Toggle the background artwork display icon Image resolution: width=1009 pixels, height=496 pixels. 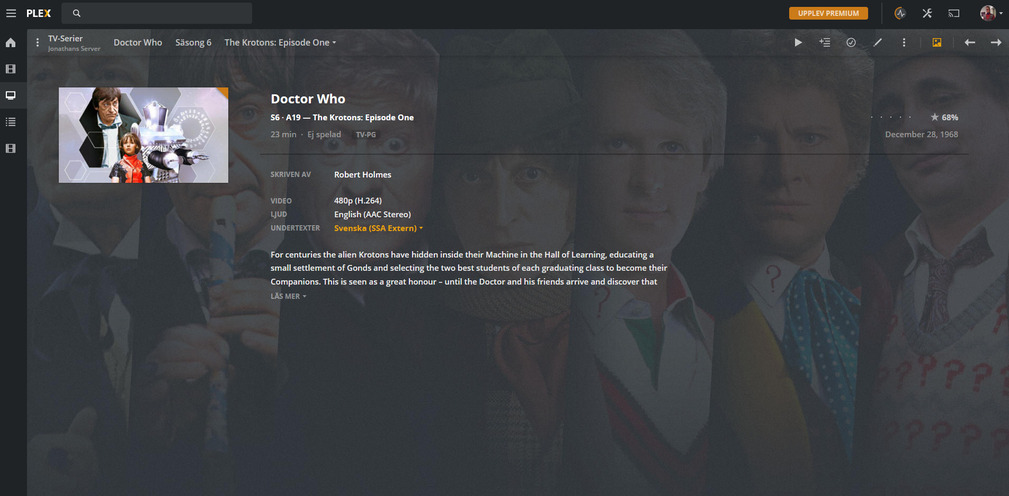point(936,42)
